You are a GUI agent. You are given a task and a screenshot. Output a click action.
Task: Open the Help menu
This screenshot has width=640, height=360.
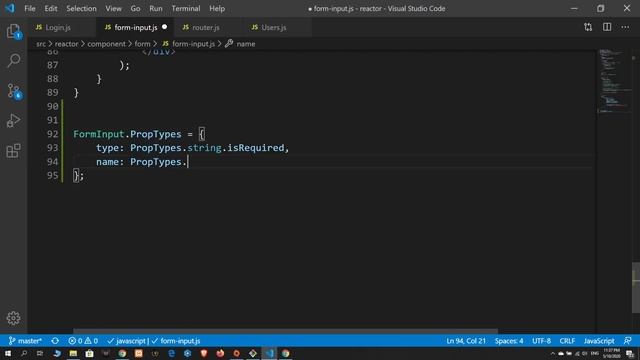tap(217, 9)
